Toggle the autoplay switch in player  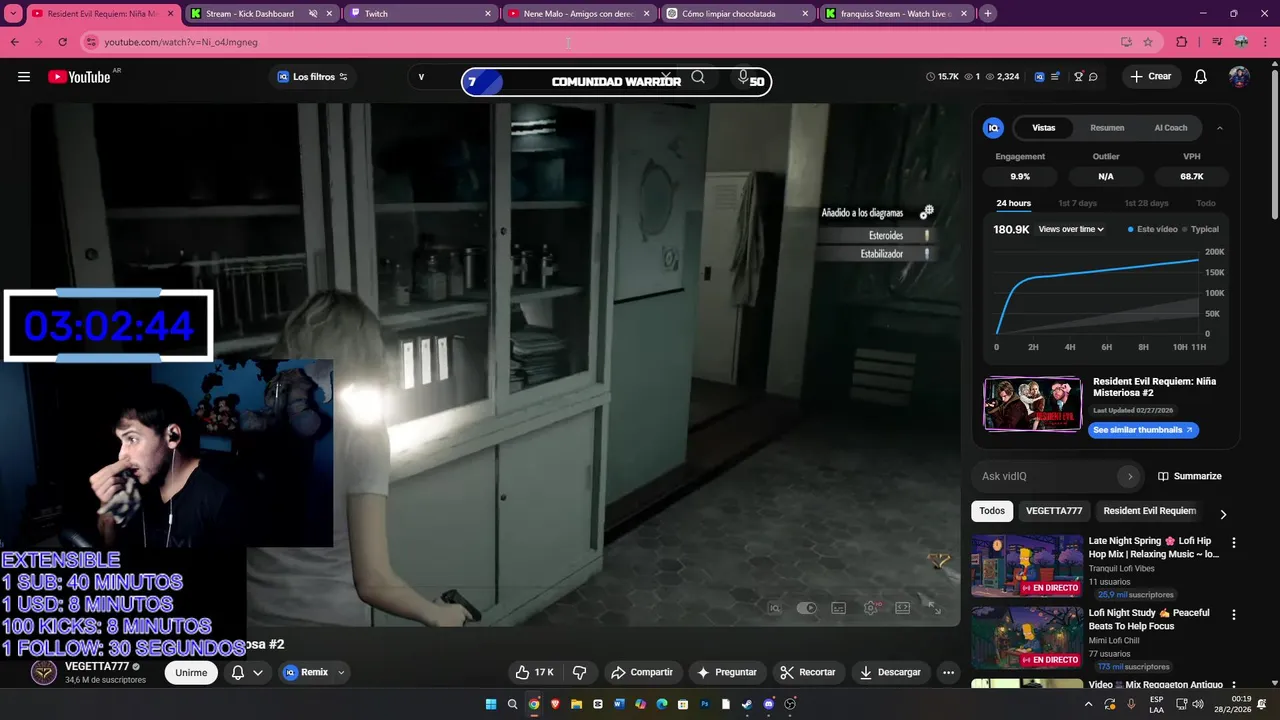tap(806, 608)
